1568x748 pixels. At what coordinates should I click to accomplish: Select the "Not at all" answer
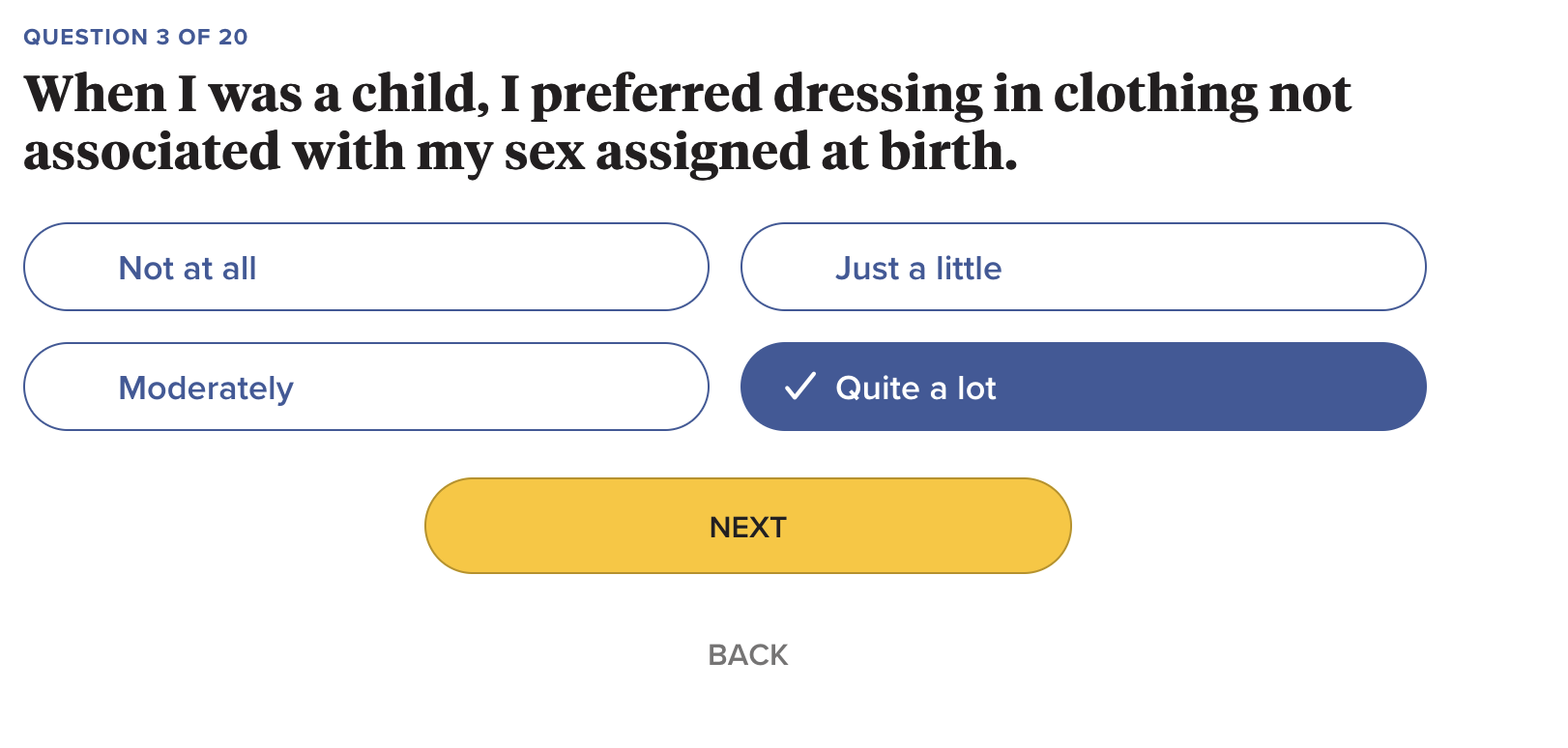366,267
